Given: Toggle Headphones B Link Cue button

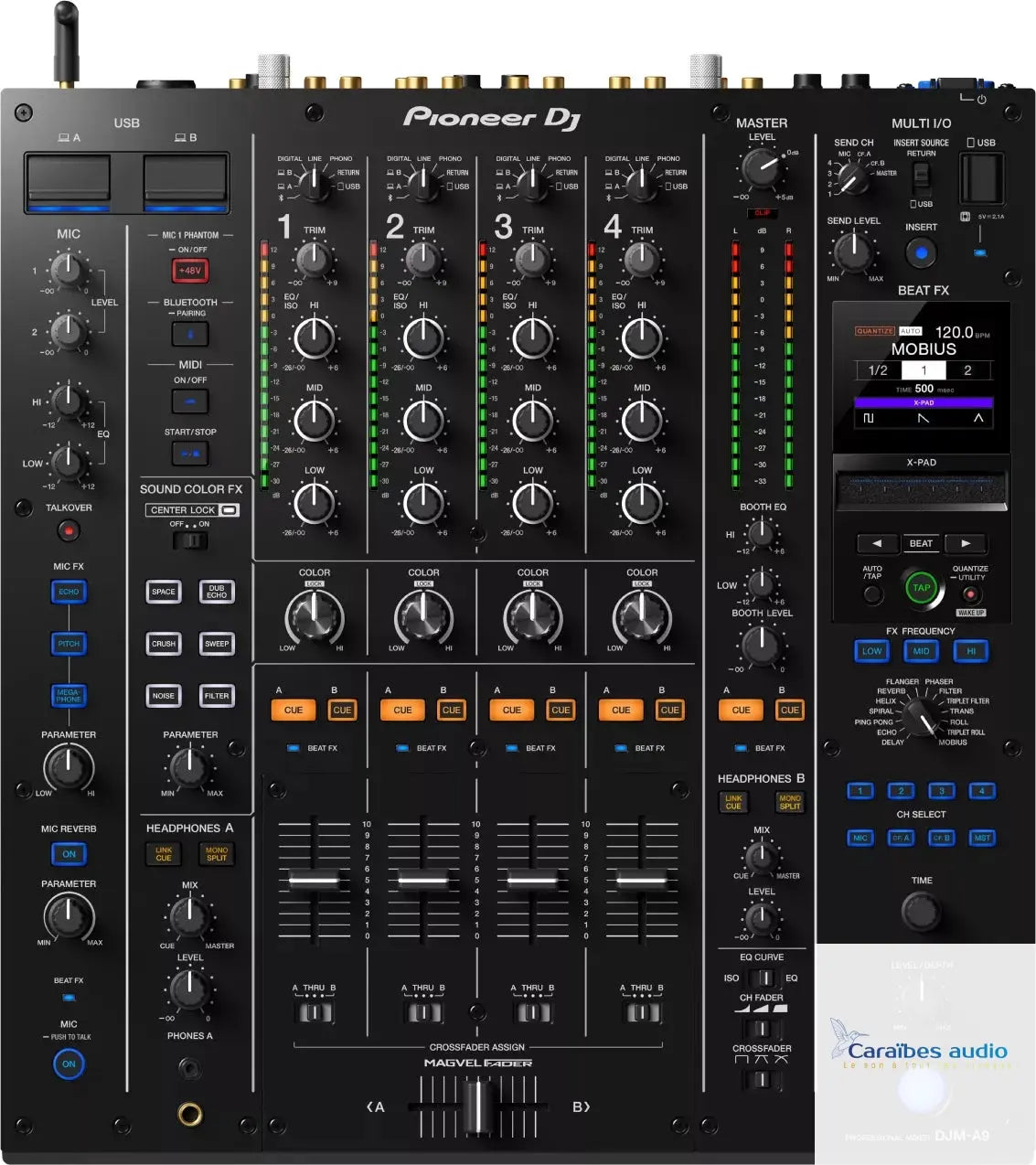Looking at the screenshot, I should click(x=733, y=803).
